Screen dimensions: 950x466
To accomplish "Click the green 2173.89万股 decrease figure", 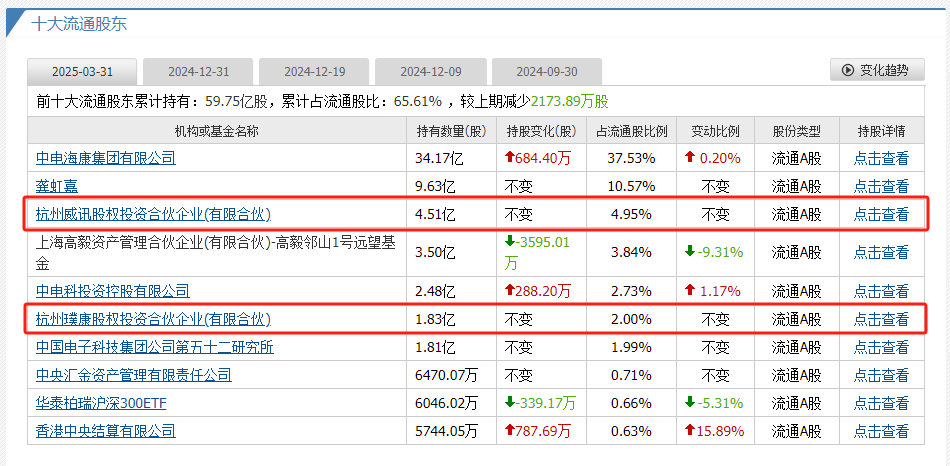I will (570, 101).
